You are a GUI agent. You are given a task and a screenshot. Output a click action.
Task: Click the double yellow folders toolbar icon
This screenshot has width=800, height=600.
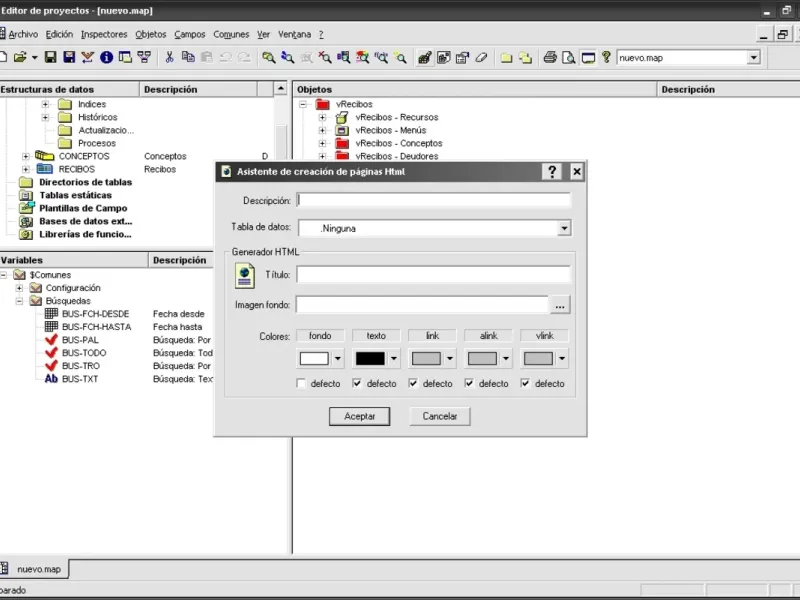click(x=525, y=58)
